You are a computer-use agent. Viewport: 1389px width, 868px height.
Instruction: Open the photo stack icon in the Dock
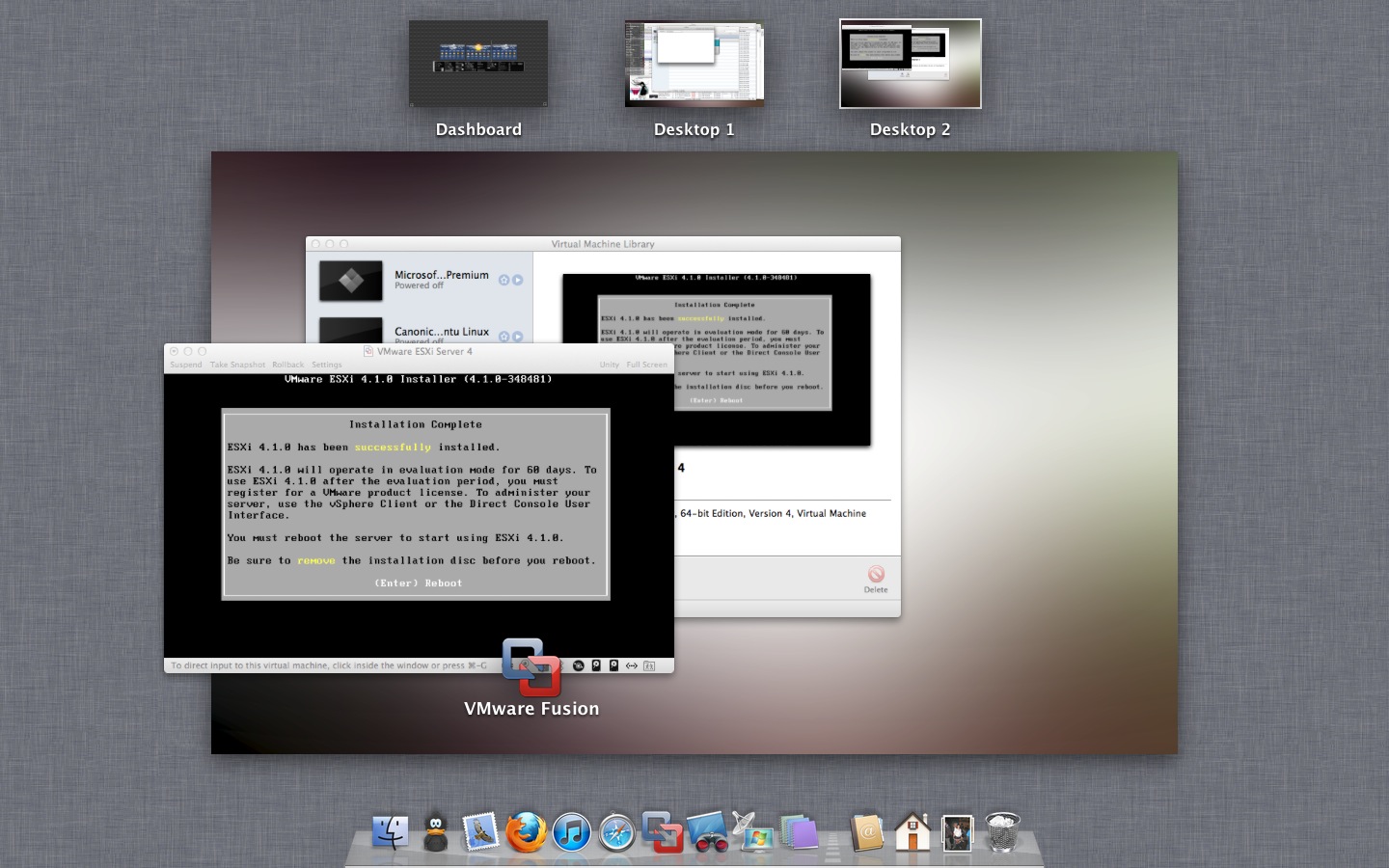957,832
